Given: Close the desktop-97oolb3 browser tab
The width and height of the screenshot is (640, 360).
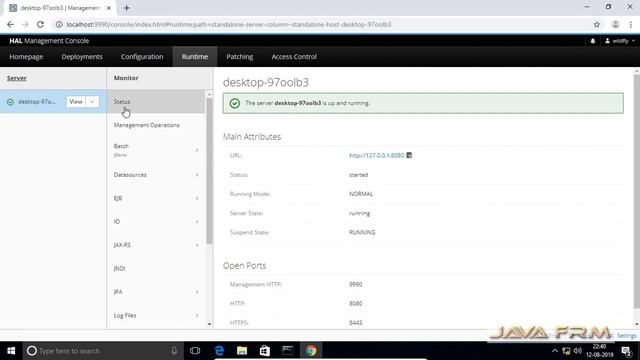Looking at the screenshot, I should click(109, 8).
